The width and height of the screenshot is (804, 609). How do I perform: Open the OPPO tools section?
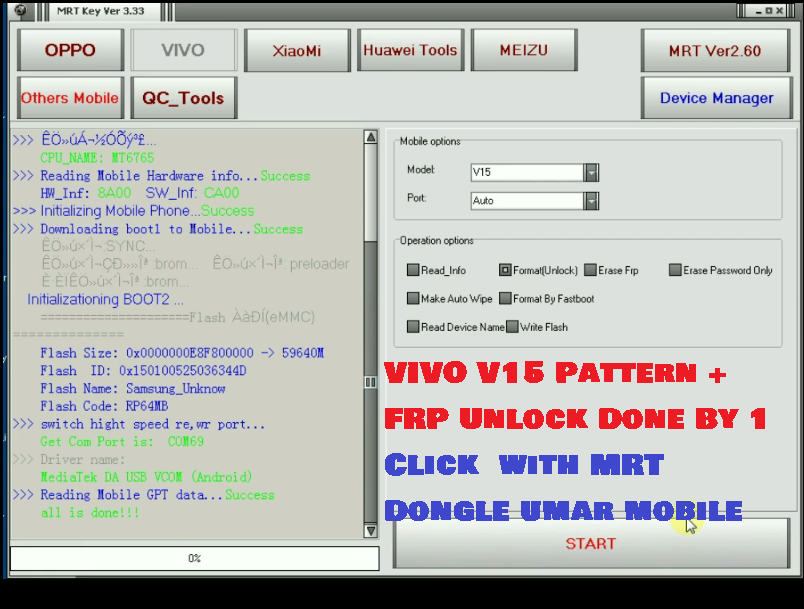click(x=70, y=50)
